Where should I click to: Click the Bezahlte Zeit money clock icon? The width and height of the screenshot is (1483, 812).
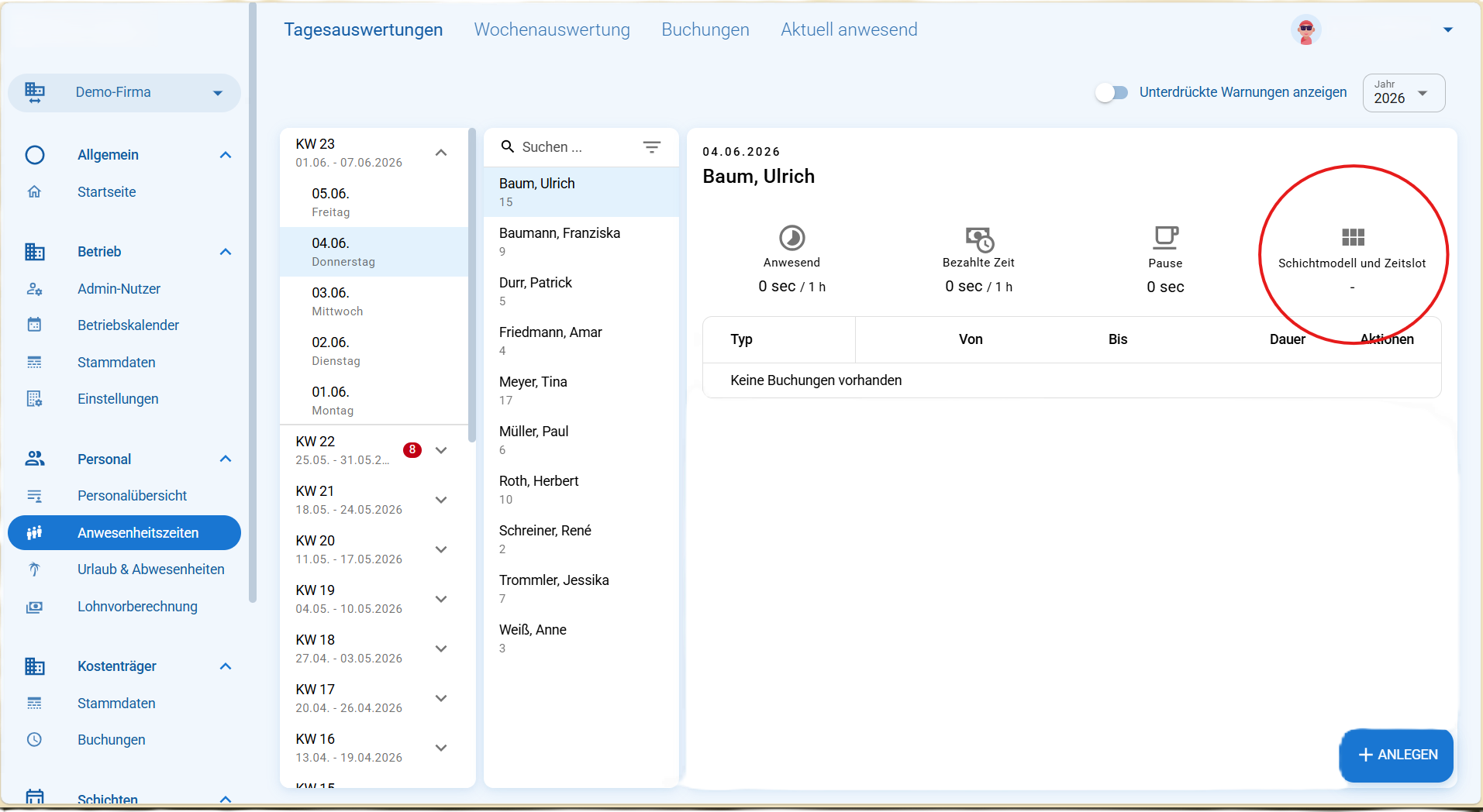[979, 239]
